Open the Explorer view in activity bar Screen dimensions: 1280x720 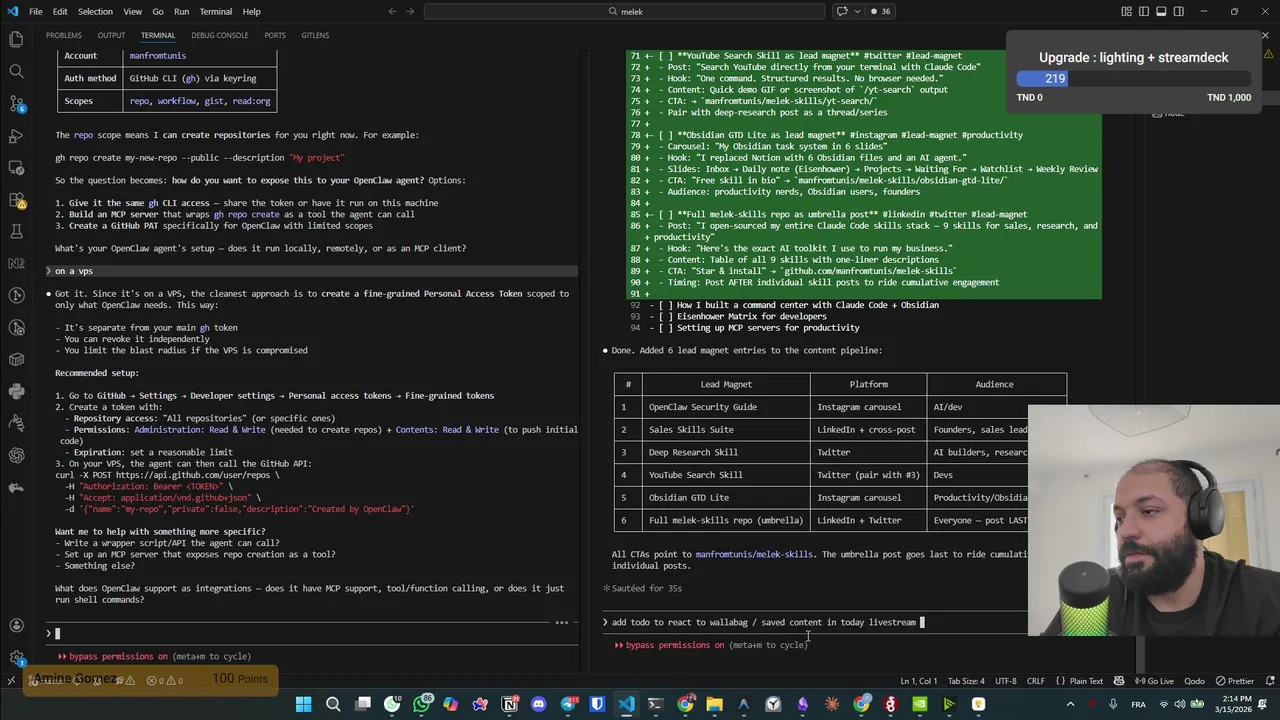point(16,39)
